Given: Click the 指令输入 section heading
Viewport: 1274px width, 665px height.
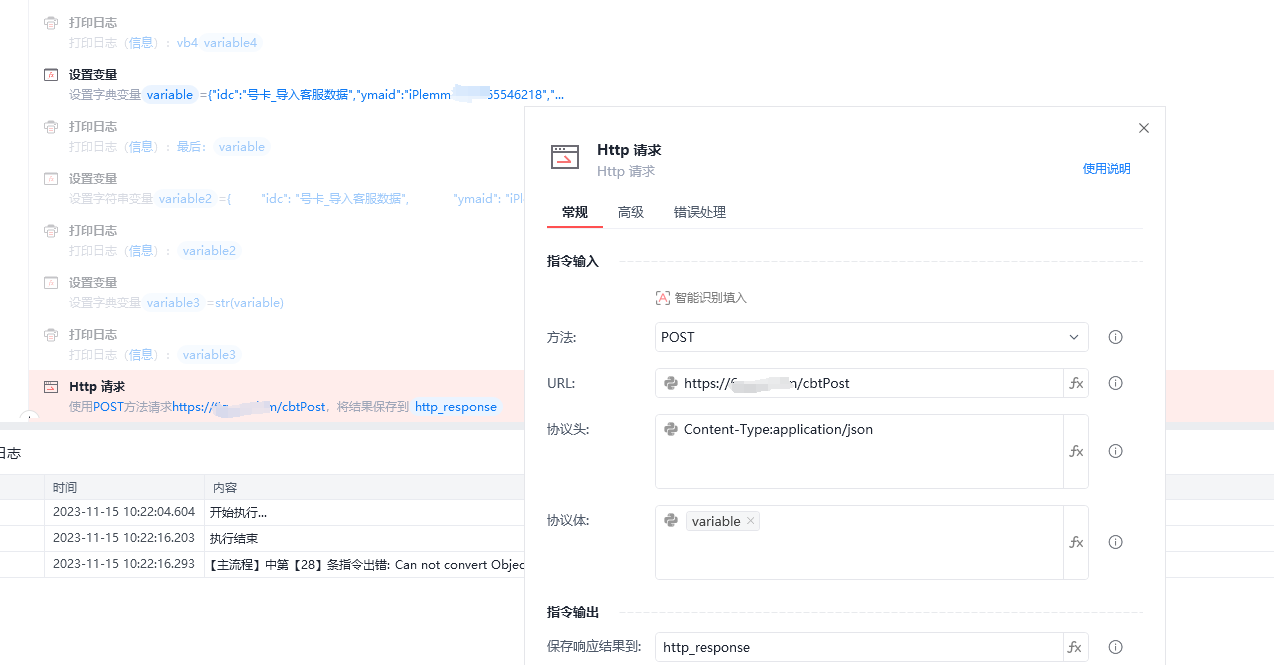Looking at the screenshot, I should [x=573, y=261].
